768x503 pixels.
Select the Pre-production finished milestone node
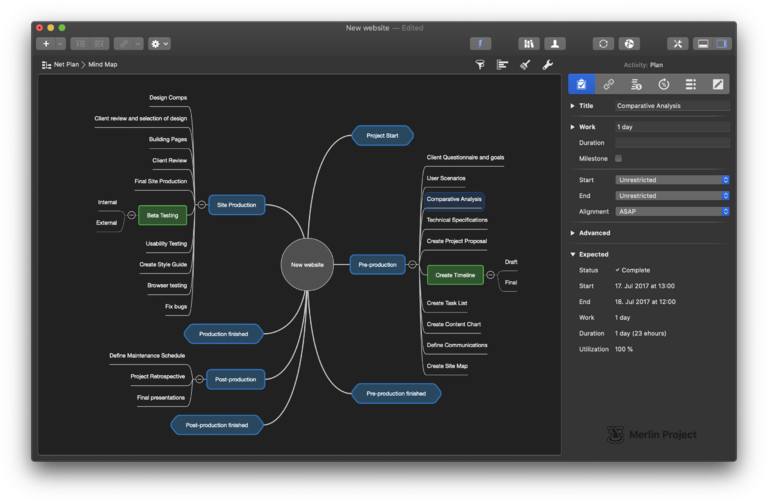(396, 393)
